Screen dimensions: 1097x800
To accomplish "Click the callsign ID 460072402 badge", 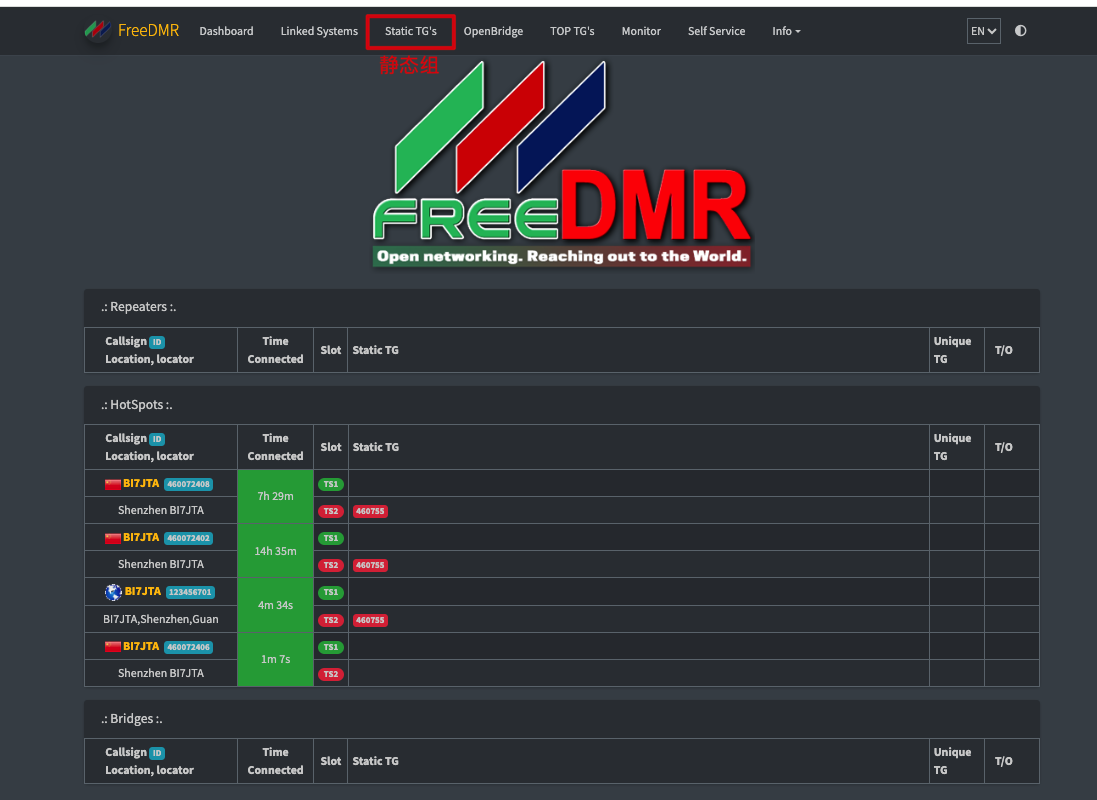I will (x=188, y=537).
